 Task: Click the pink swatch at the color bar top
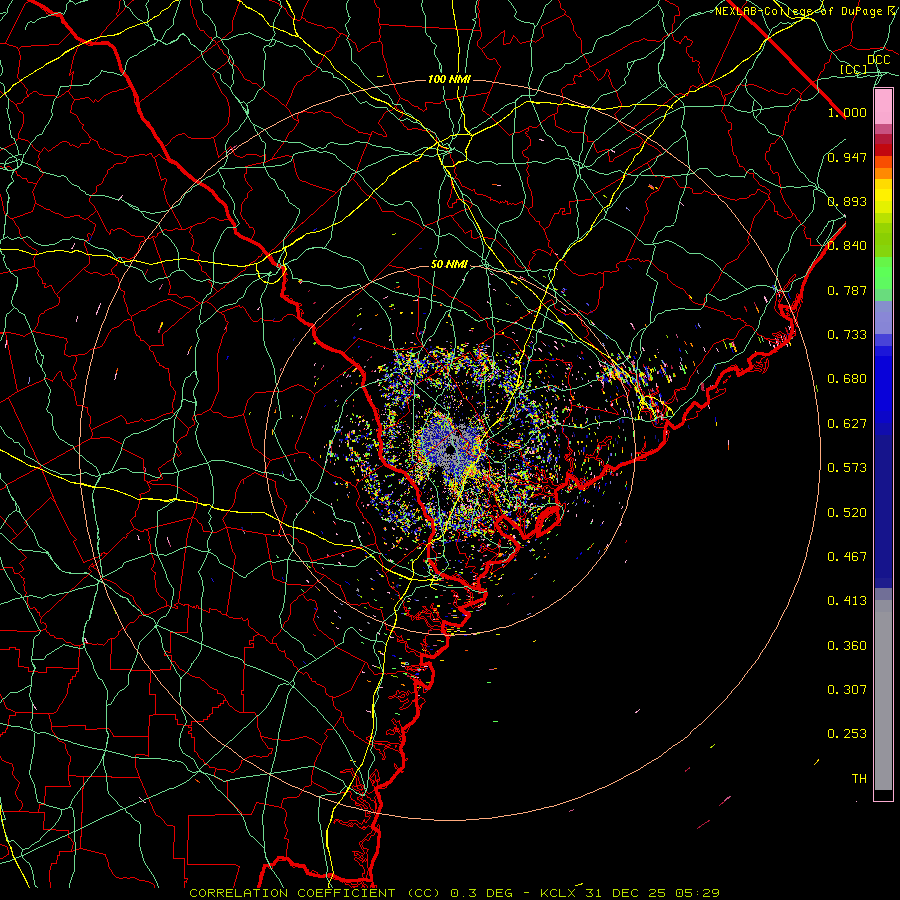point(883,107)
